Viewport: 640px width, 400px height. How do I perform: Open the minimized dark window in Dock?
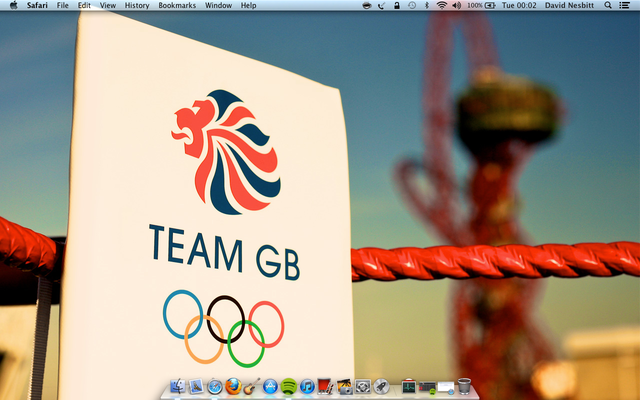[427, 387]
